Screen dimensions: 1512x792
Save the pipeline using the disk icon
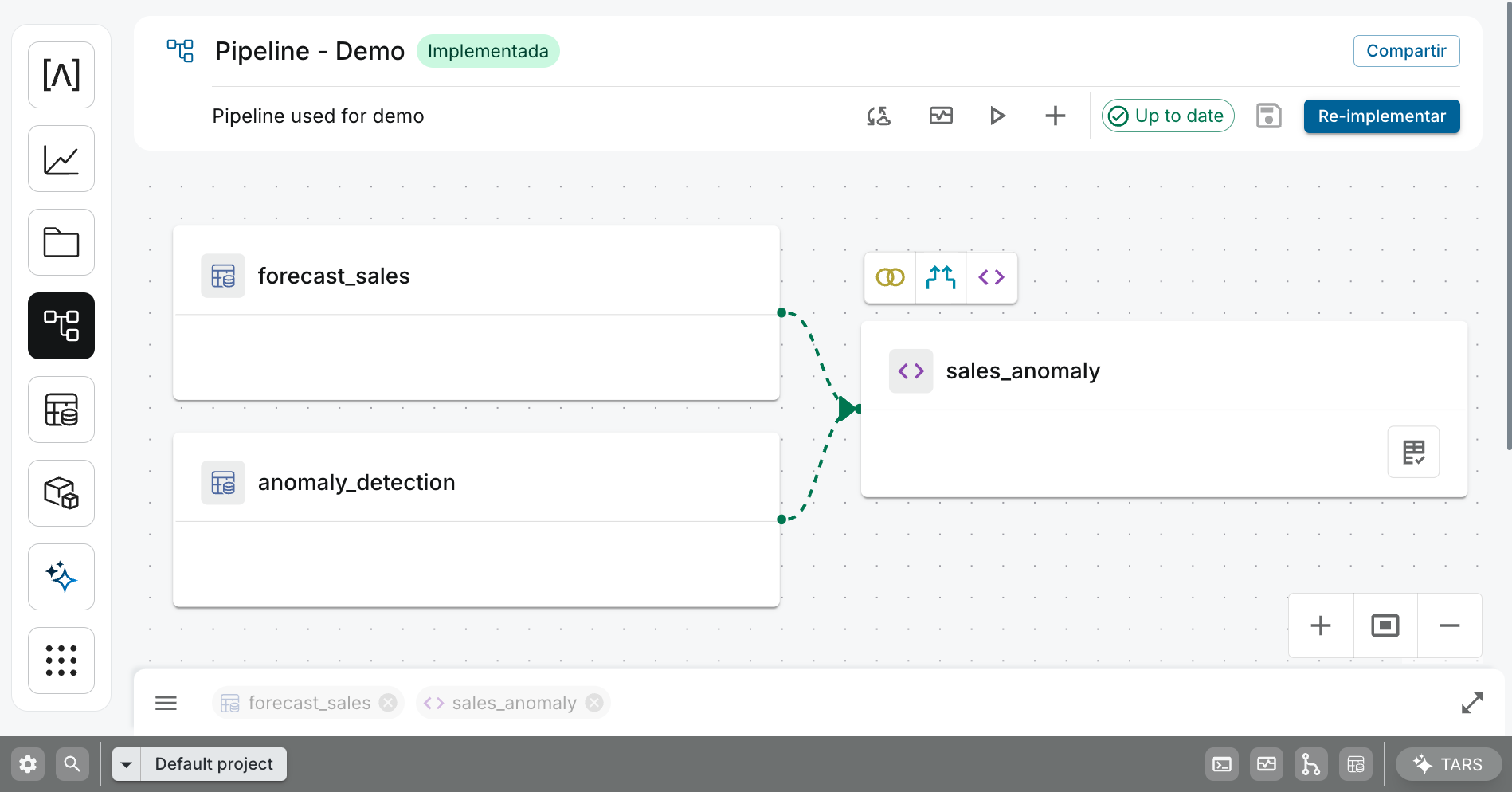[1268, 116]
